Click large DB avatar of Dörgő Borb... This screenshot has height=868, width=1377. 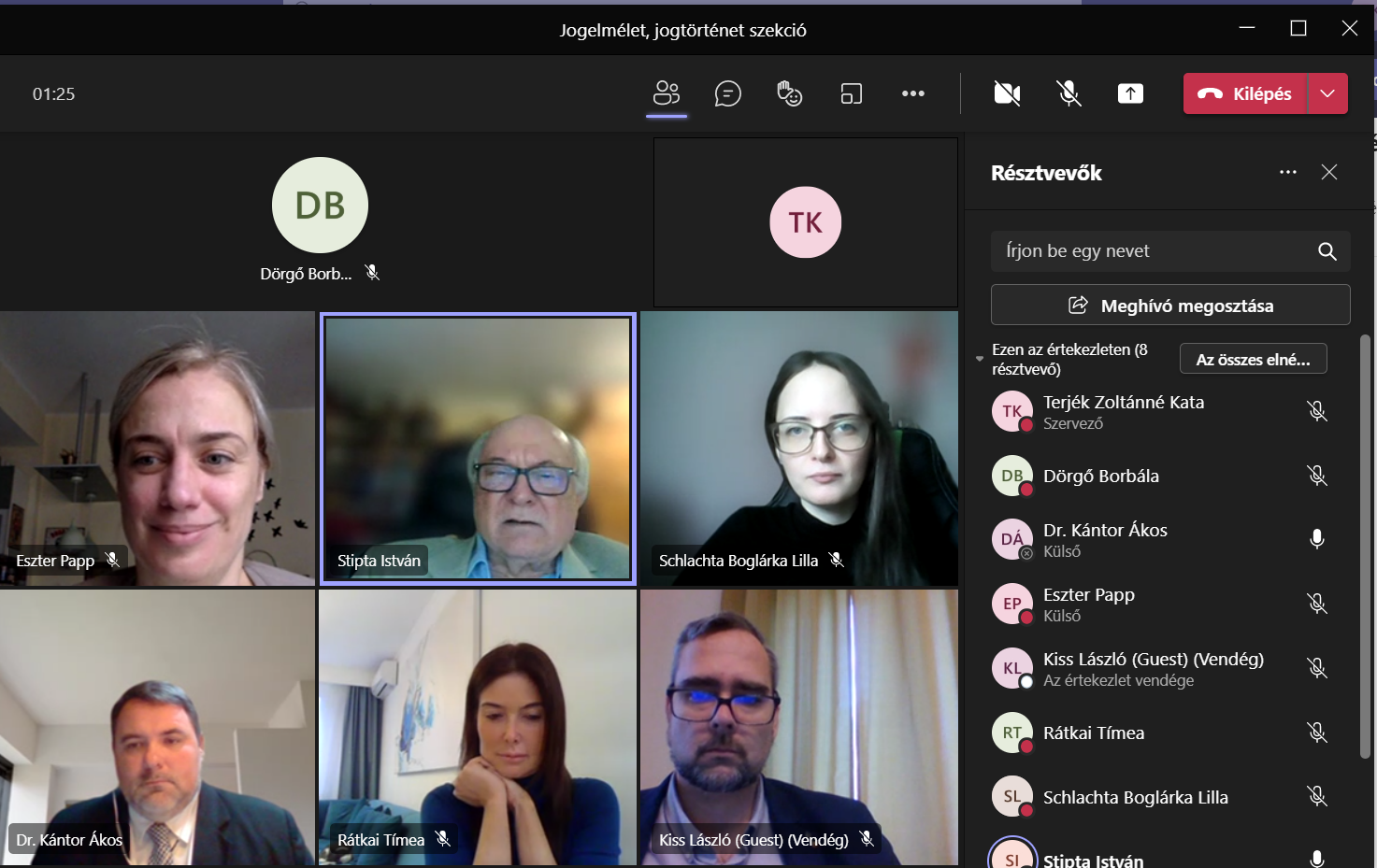tap(320, 205)
